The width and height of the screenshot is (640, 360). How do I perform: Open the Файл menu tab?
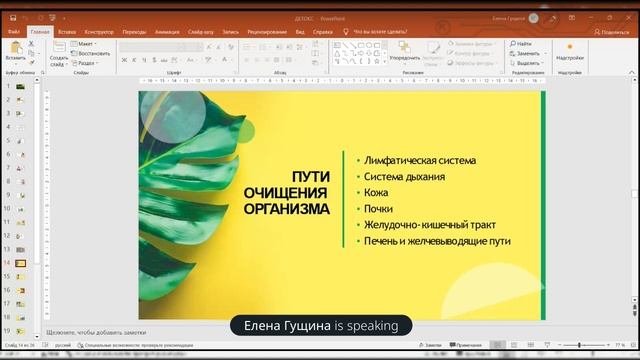(13, 32)
